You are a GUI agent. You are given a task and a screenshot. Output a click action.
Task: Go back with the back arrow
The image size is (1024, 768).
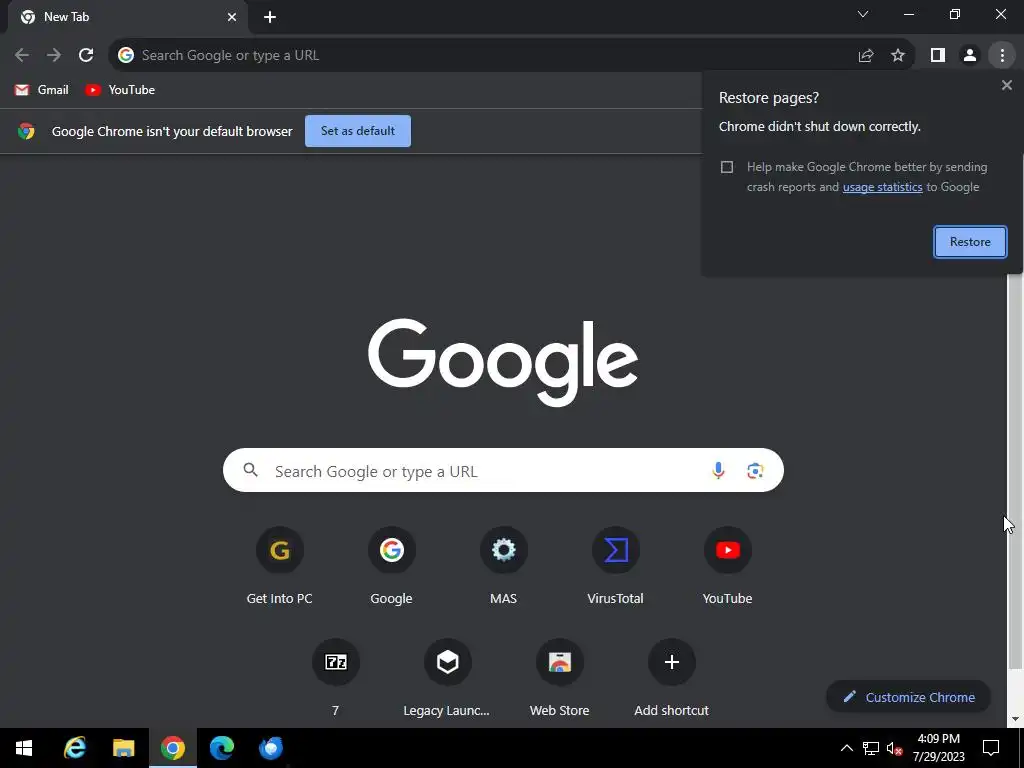(22, 56)
